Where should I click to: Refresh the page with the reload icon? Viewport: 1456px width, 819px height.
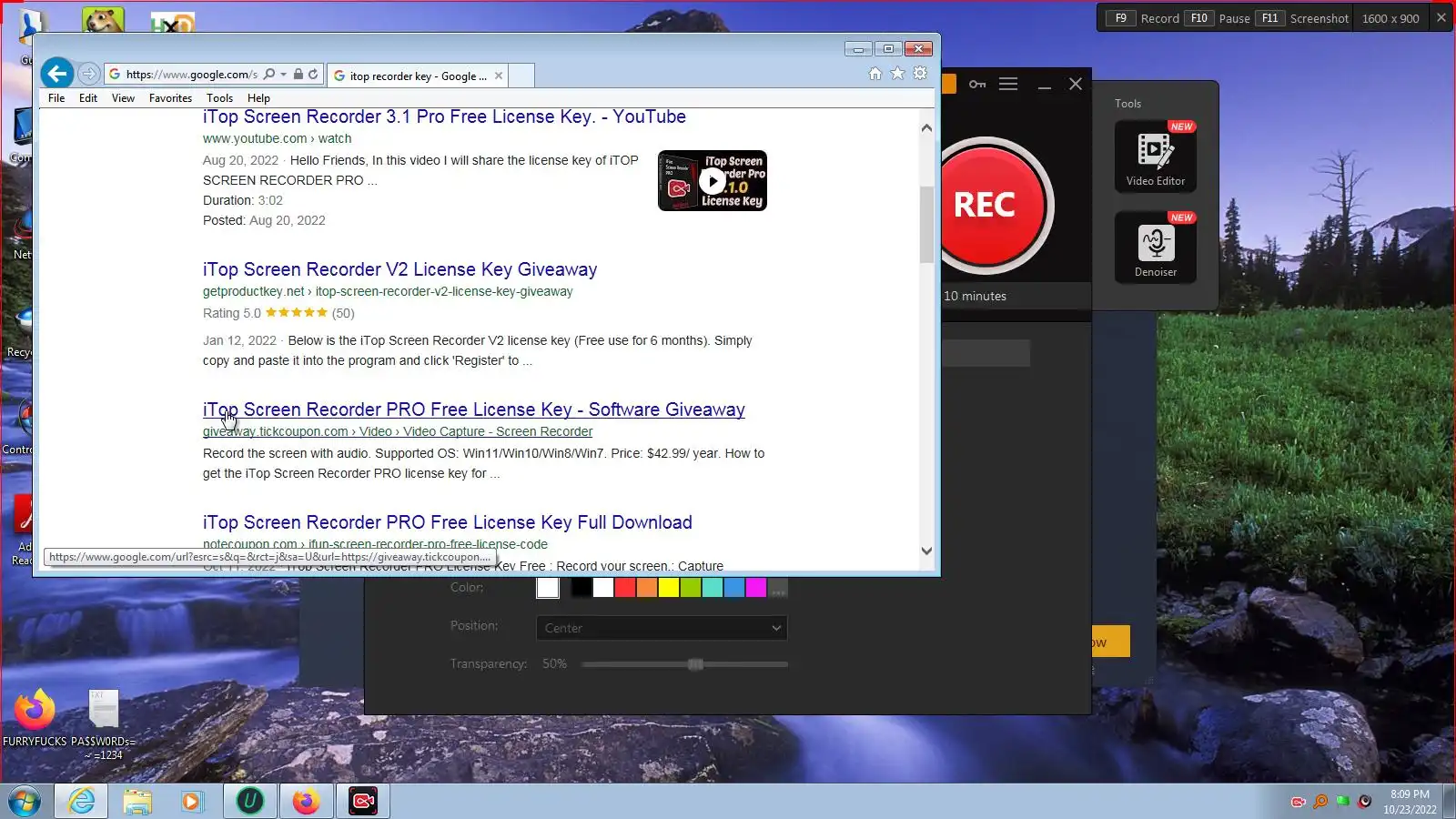[x=313, y=75]
